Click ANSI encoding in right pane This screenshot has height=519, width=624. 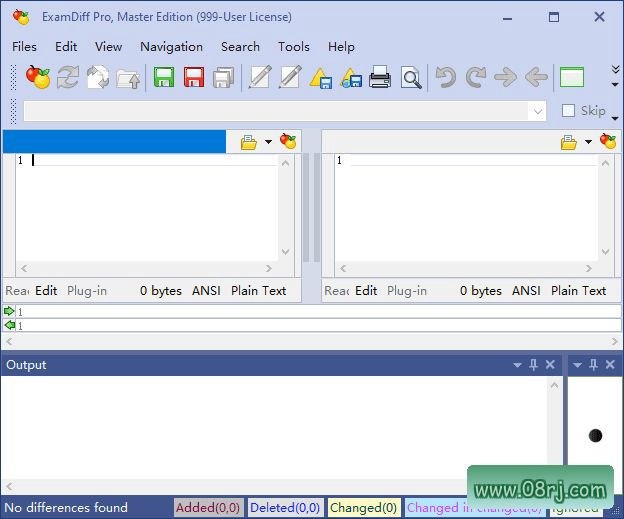(x=526, y=291)
